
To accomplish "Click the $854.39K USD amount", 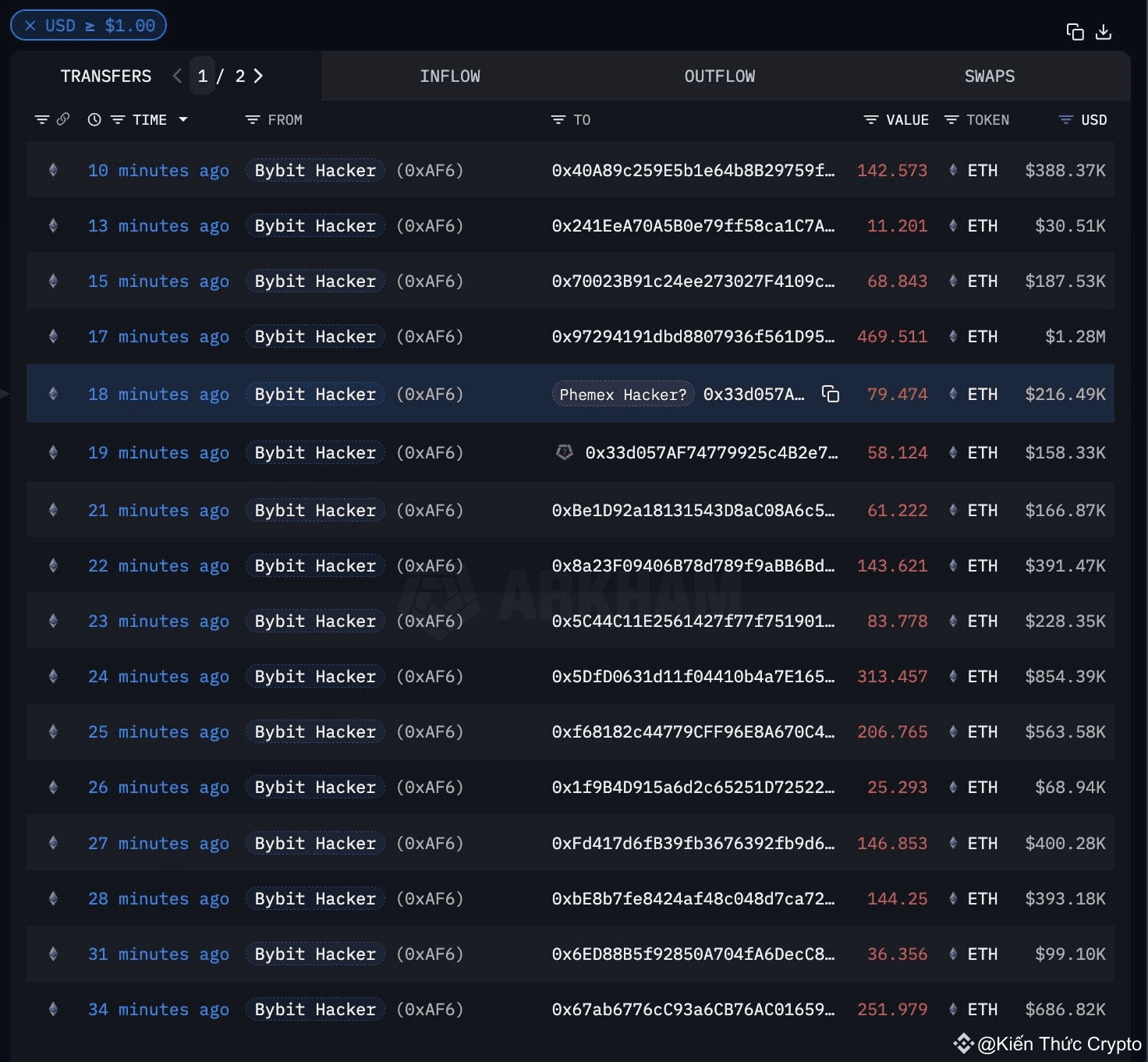I will pyautogui.click(x=1065, y=676).
